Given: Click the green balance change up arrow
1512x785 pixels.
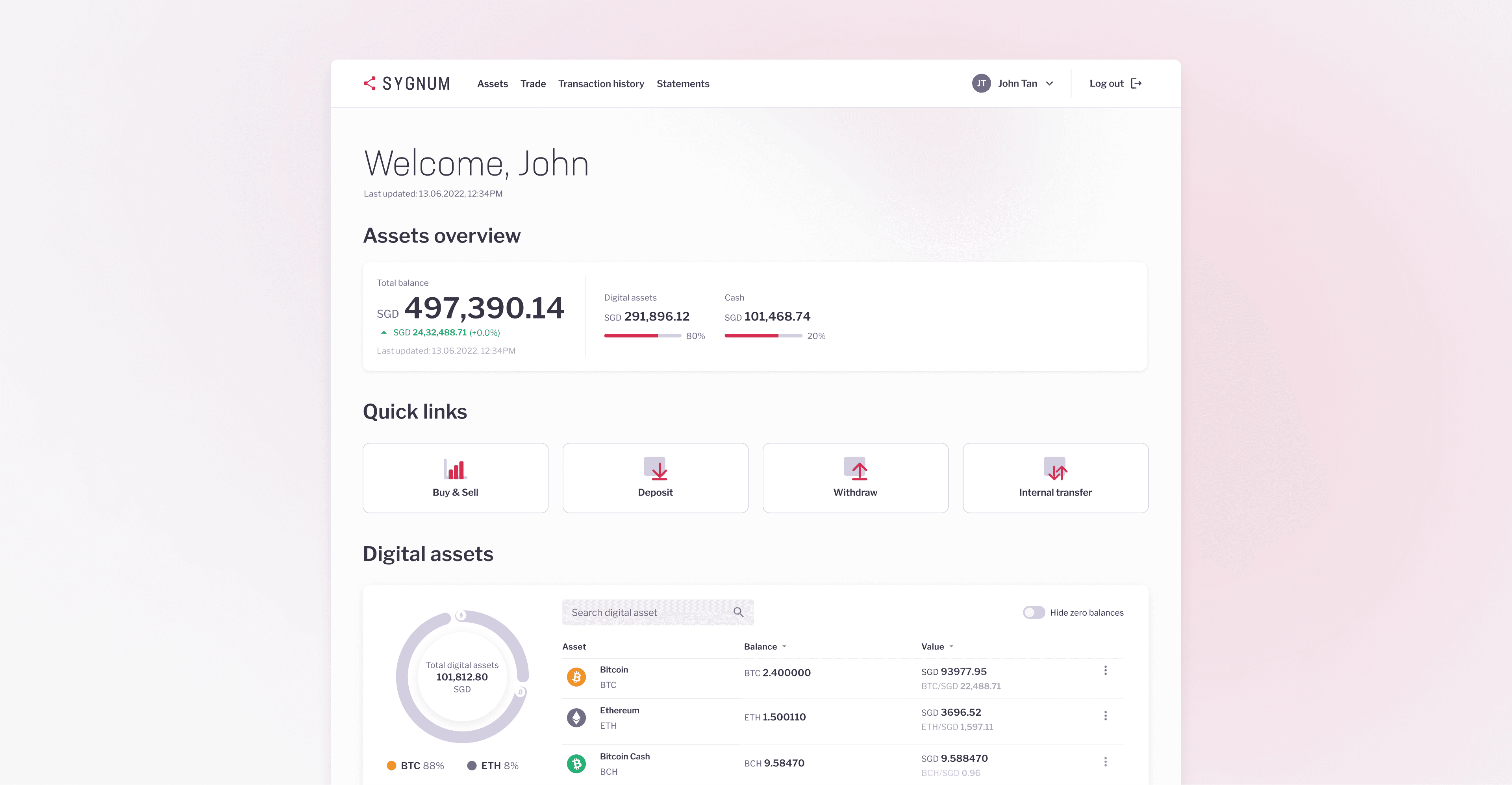Looking at the screenshot, I should click(384, 333).
